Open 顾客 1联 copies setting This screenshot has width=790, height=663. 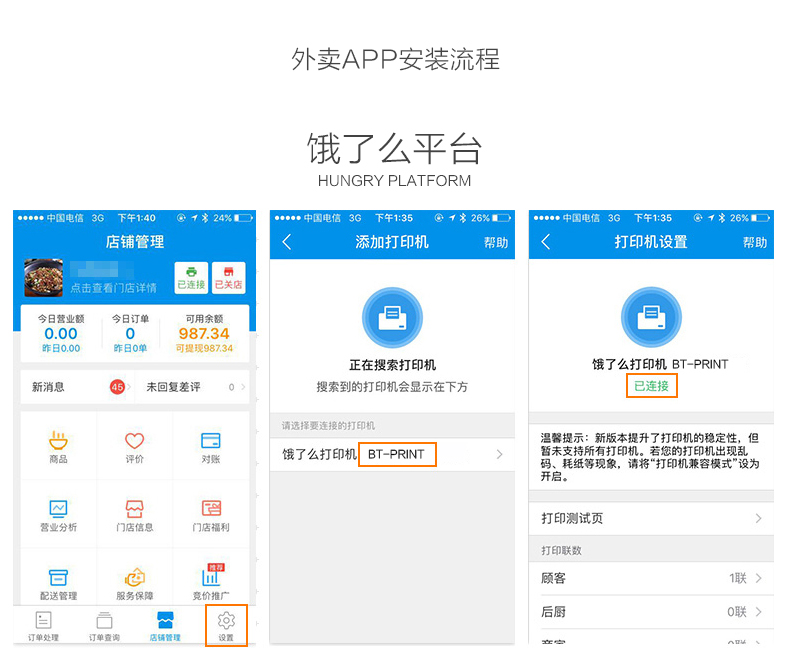tap(651, 578)
